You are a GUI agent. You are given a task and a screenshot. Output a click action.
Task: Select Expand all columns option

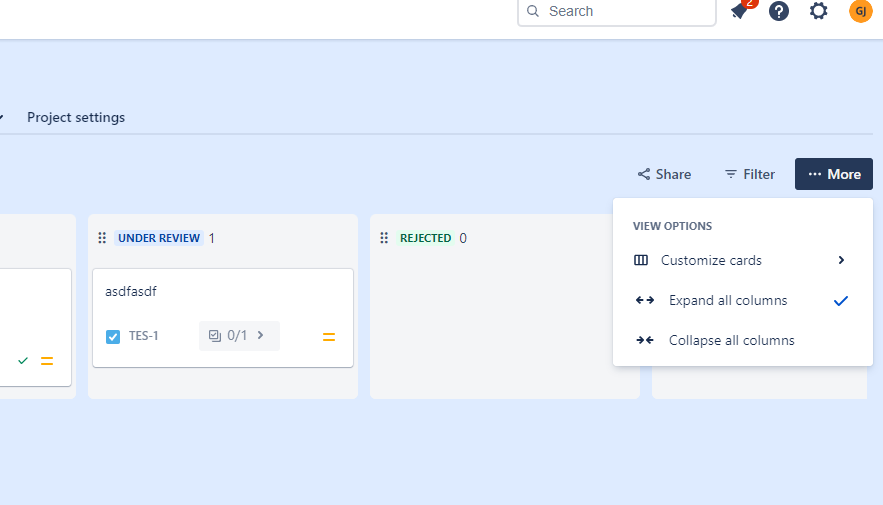tap(743, 300)
